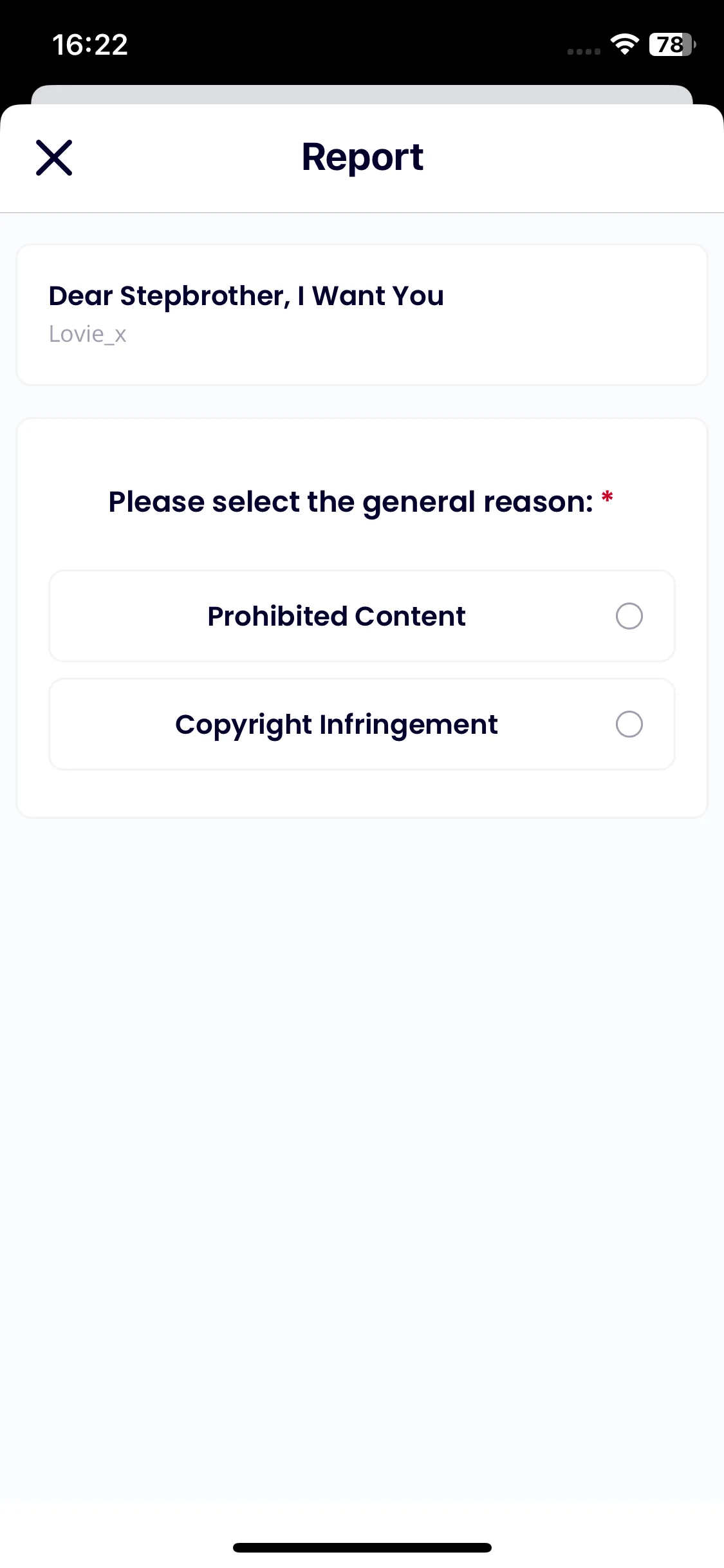Tap the story title Dear Stepbrother, I Want You

[246, 296]
